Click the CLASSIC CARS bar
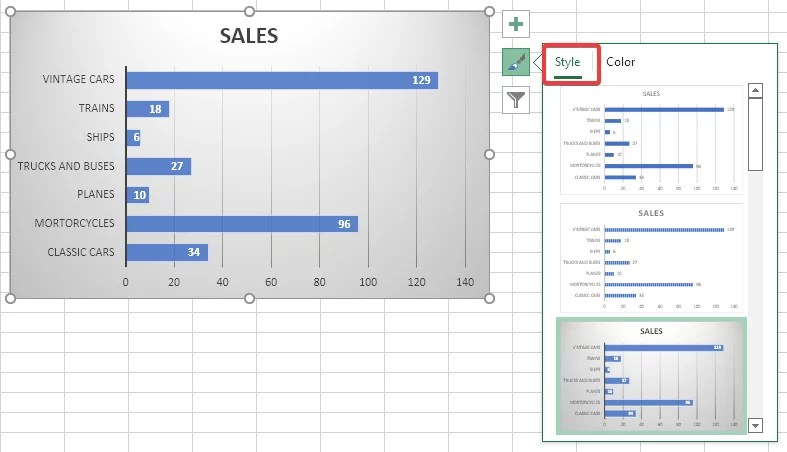Image resolution: width=787 pixels, height=452 pixels. tap(167, 252)
